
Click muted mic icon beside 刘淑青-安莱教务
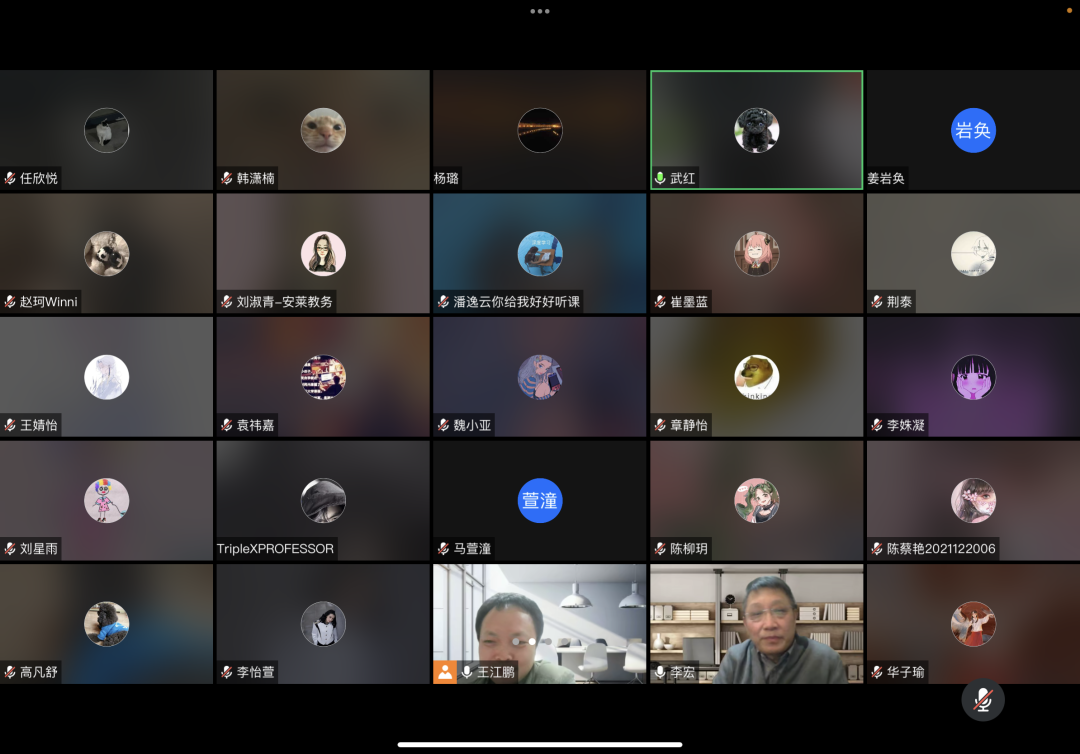click(227, 302)
